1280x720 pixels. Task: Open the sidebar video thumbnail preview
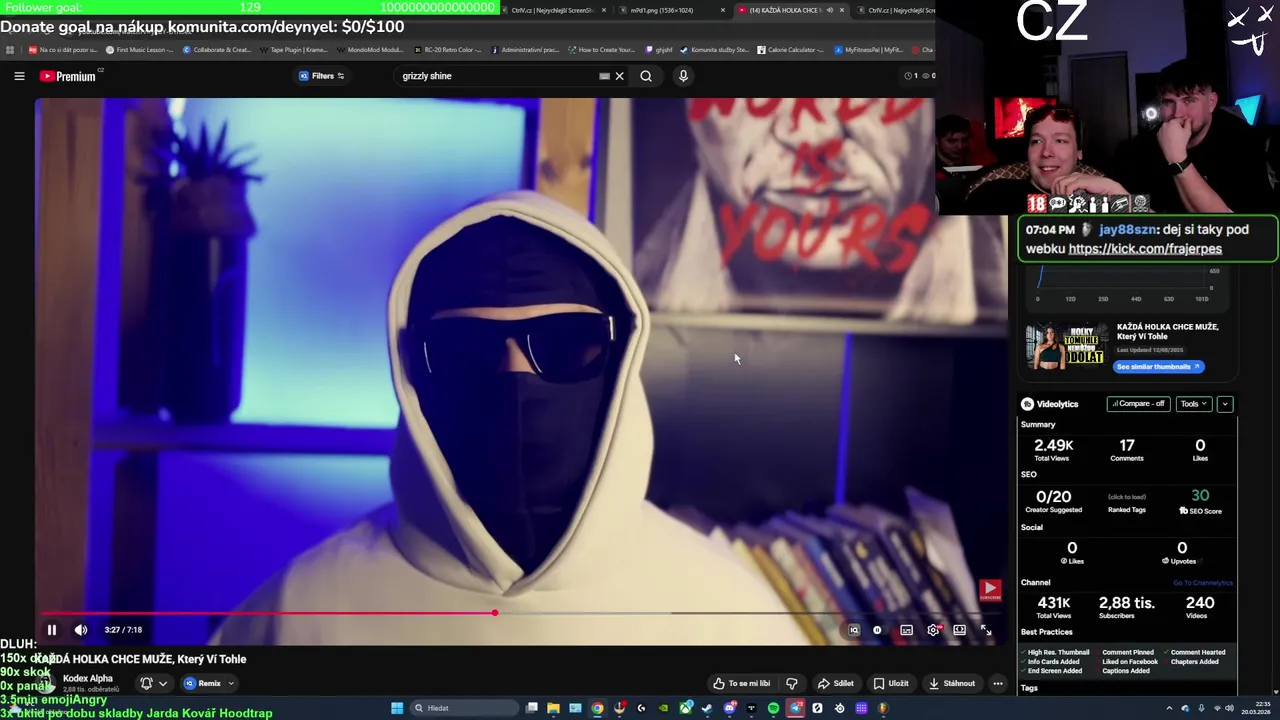point(1066,346)
